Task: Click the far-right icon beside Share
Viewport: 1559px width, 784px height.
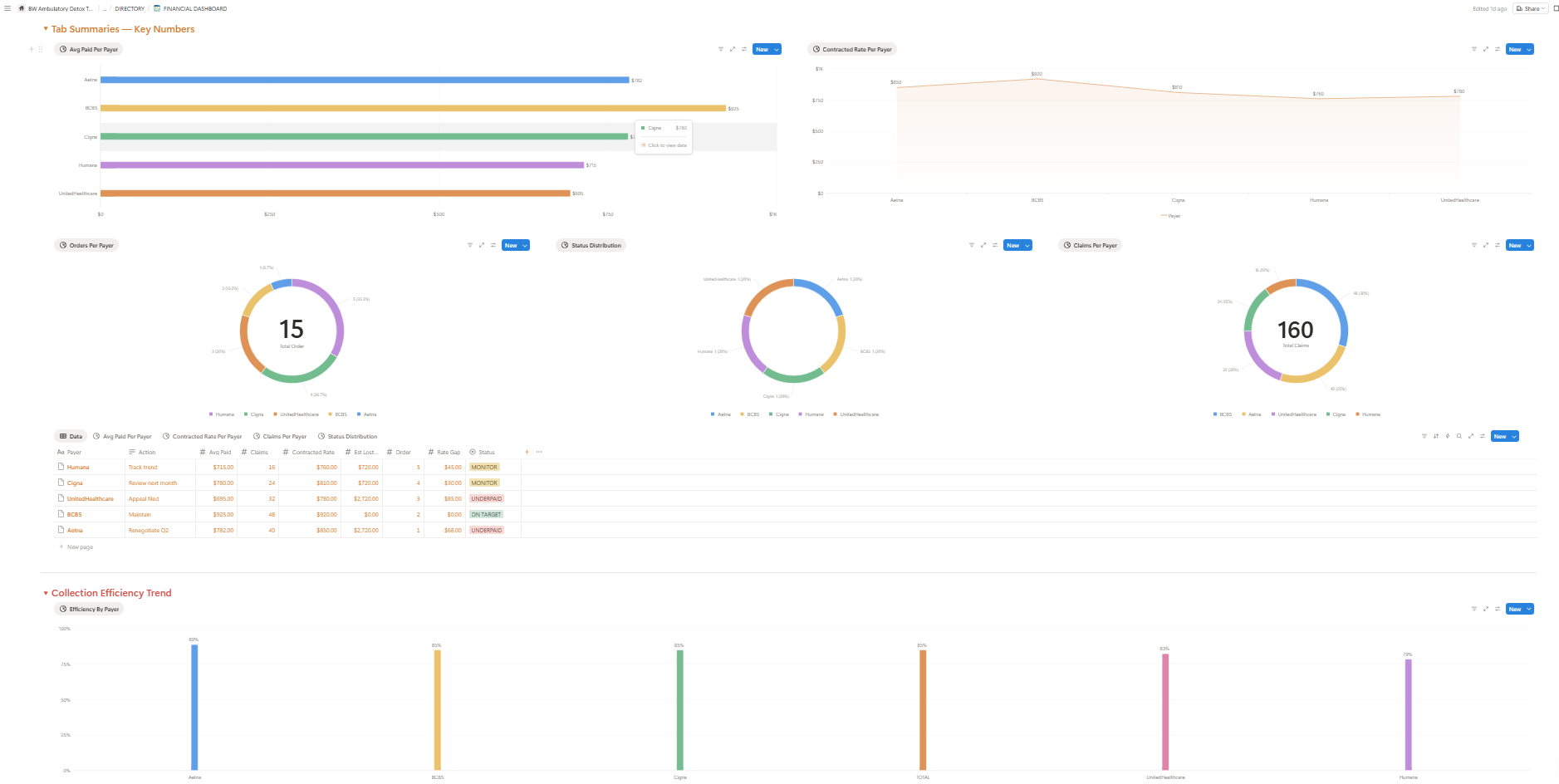Action: click(x=1556, y=8)
